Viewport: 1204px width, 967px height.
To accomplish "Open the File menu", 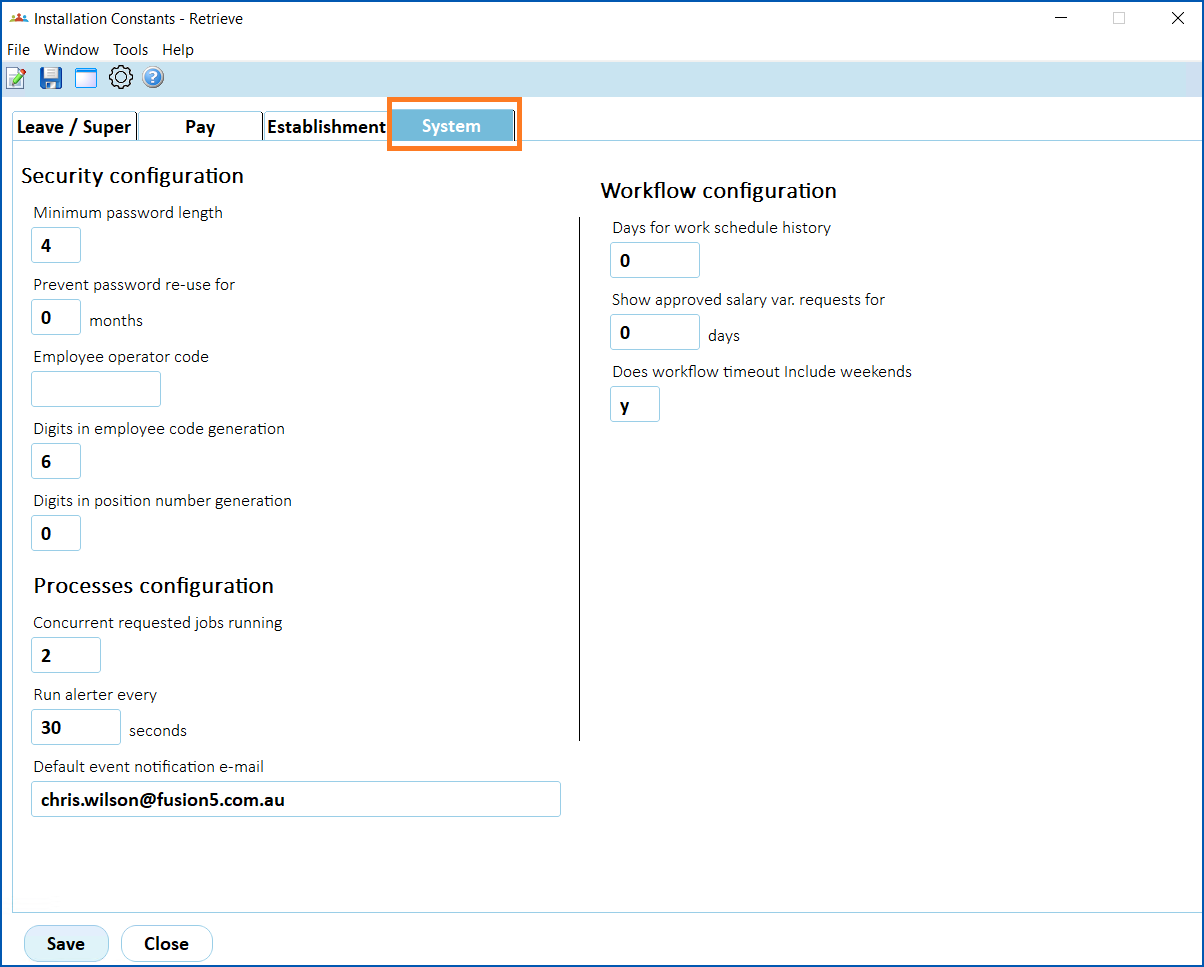I will [19, 50].
